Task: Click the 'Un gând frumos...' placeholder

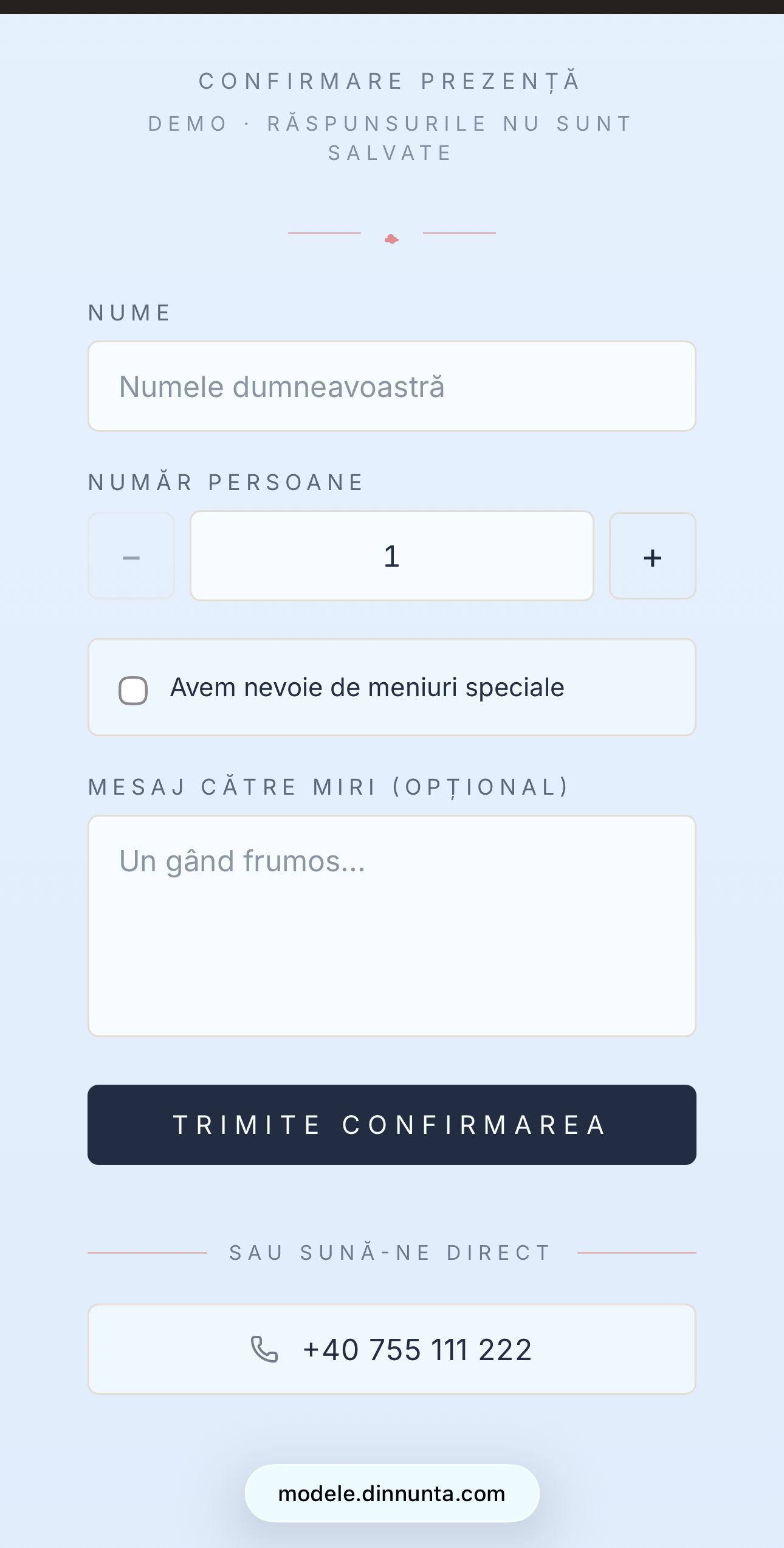Action: pos(242,862)
